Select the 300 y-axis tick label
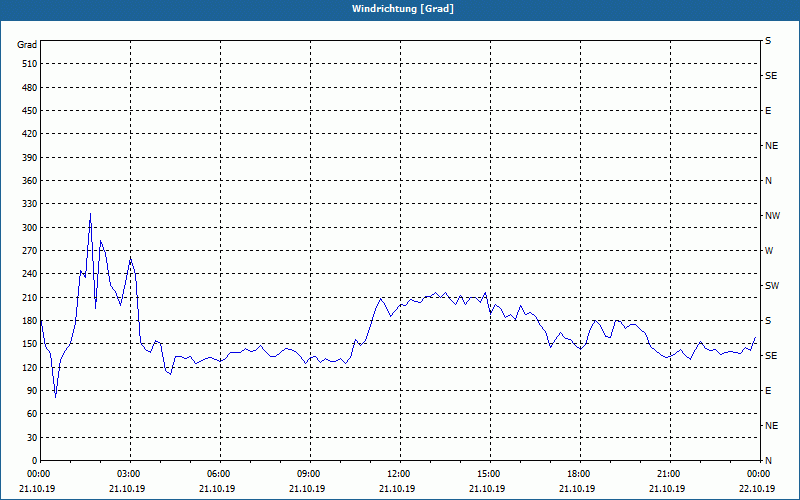 pos(30,228)
